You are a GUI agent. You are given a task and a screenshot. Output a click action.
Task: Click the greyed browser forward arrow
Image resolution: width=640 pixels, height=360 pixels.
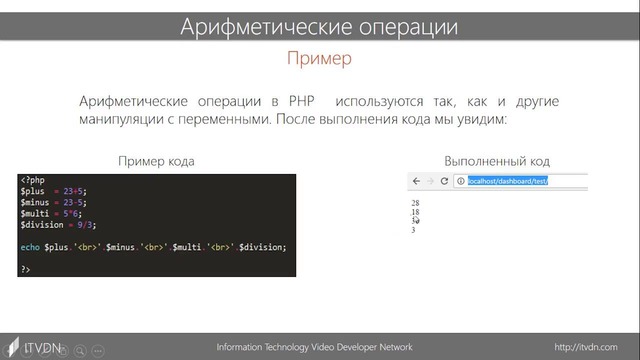pos(430,181)
